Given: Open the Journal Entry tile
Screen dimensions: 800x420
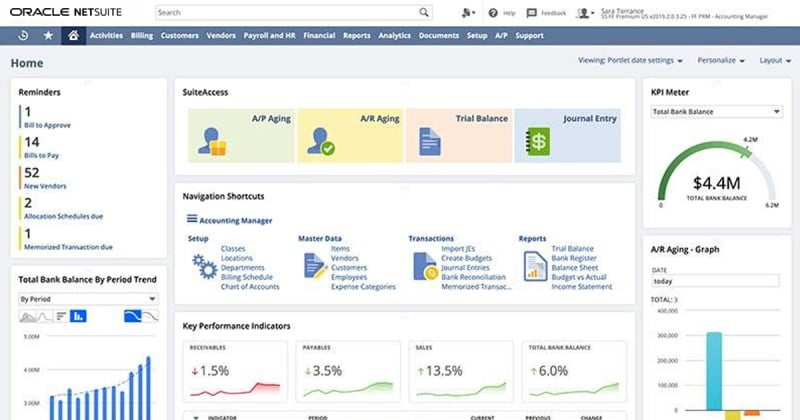Looking at the screenshot, I should [568, 135].
